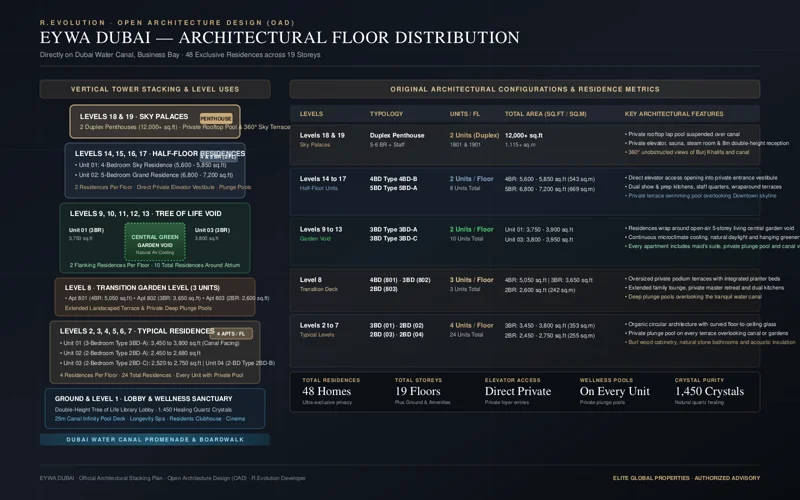The width and height of the screenshot is (800, 500).
Task: Select footer "ELITE GLOBAL PROPERTIES · AUTHORIZED ADVISORY"
Action: 686,478
